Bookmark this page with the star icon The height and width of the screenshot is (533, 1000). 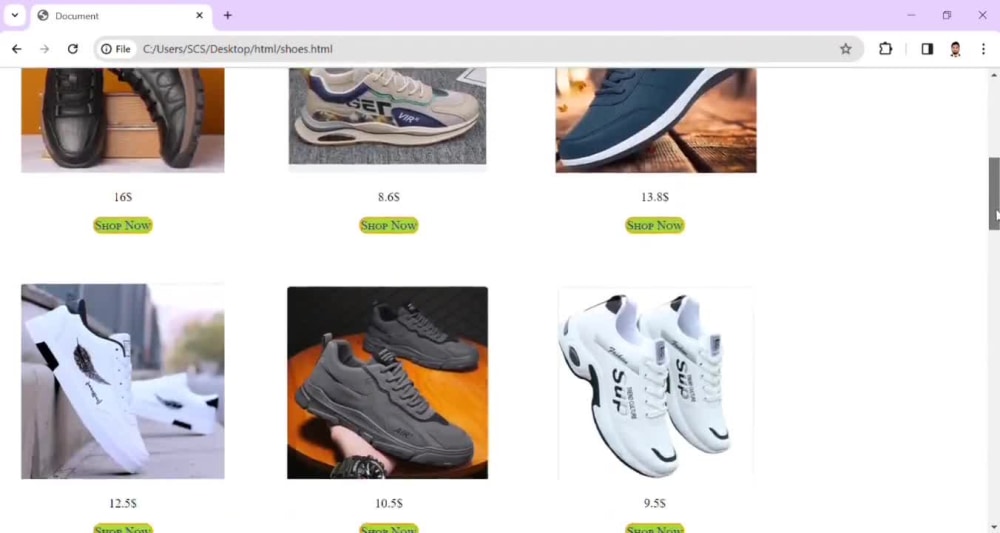pyautogui.click(x=846, y=49)
